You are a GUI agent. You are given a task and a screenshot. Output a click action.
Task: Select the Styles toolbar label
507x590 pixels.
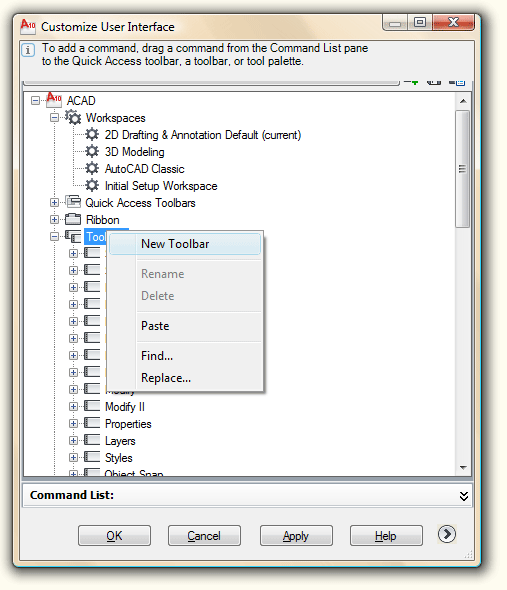point(119,458)
